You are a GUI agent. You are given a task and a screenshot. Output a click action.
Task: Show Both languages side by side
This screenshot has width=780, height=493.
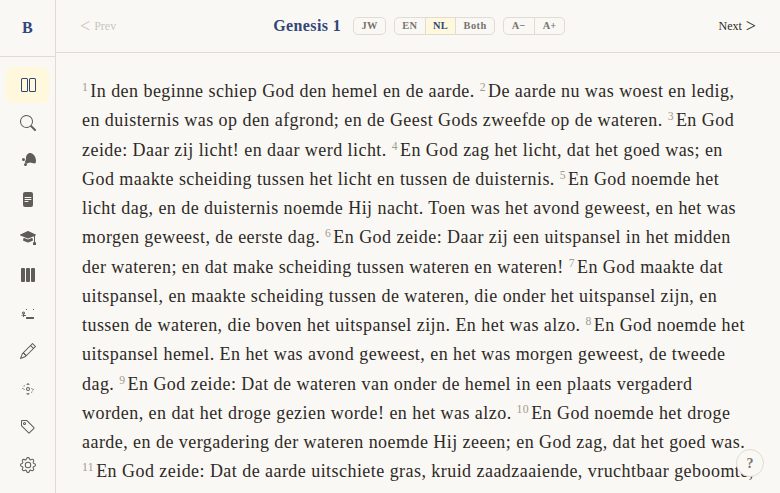(475, 26)
